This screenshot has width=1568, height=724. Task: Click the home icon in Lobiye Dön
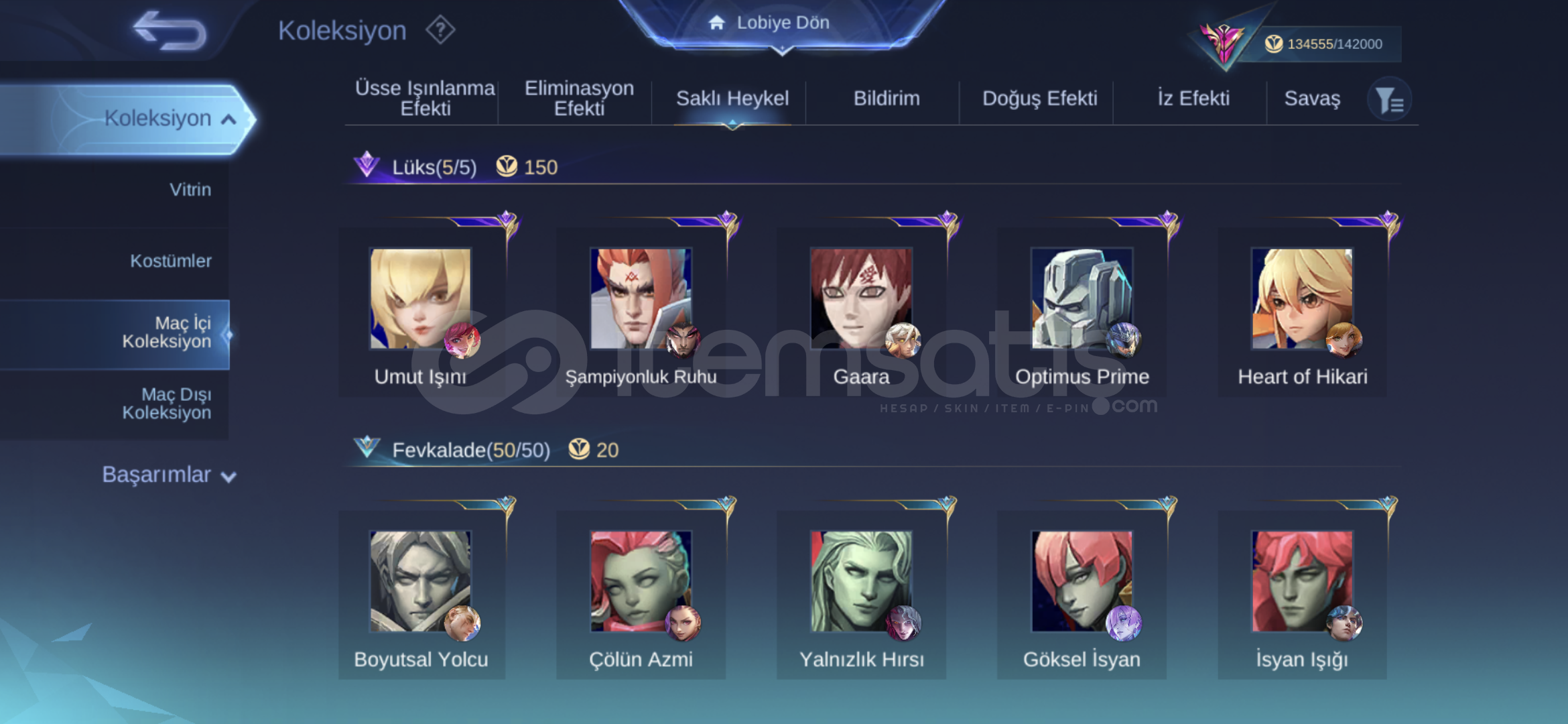click(x=716, y=23)
